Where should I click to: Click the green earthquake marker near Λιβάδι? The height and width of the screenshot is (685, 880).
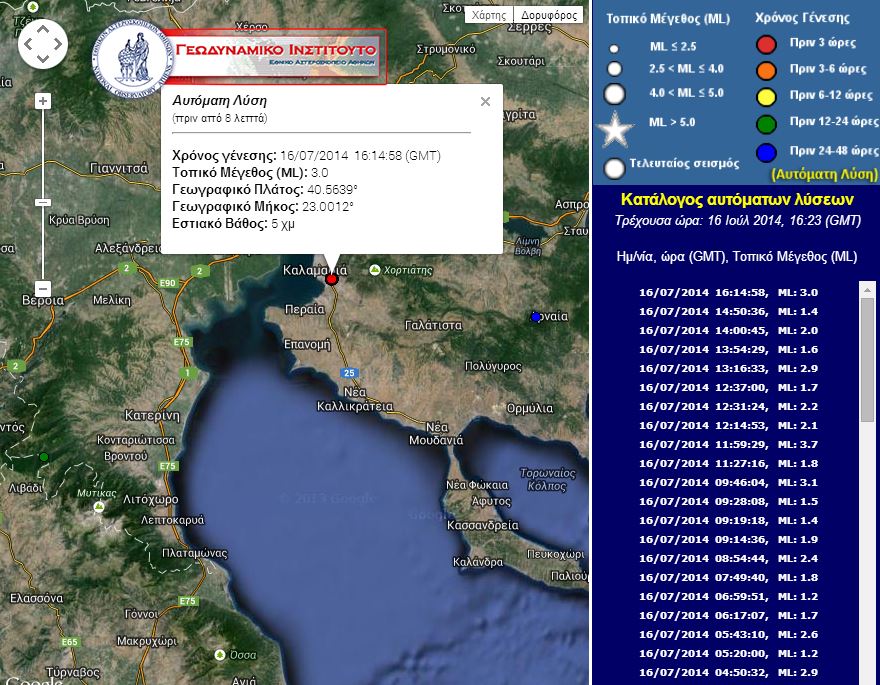coord(43,457)
